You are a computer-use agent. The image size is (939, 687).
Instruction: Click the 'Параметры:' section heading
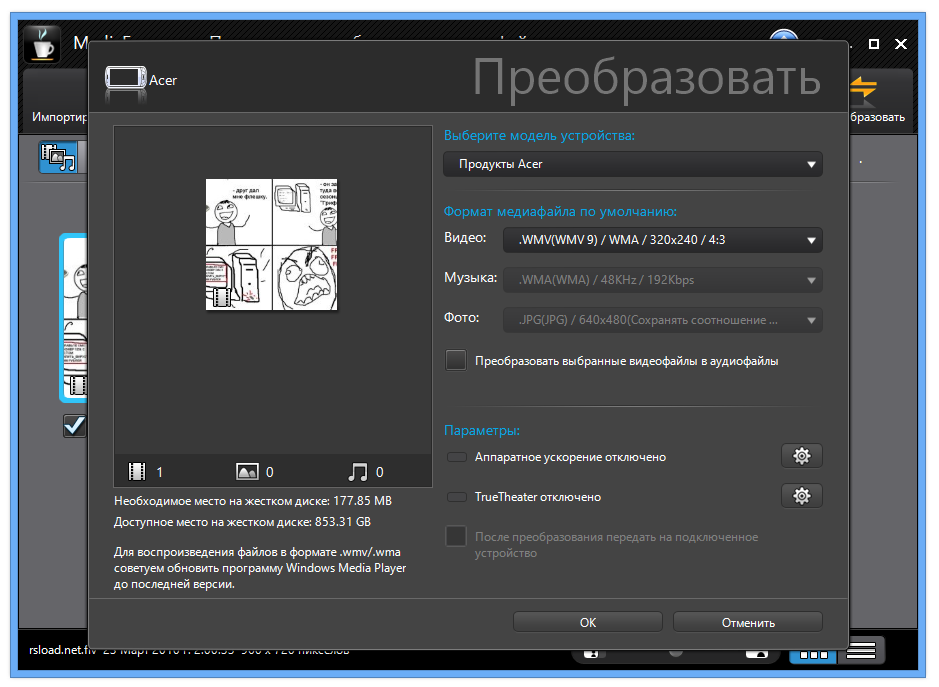(x=481, y=430)
